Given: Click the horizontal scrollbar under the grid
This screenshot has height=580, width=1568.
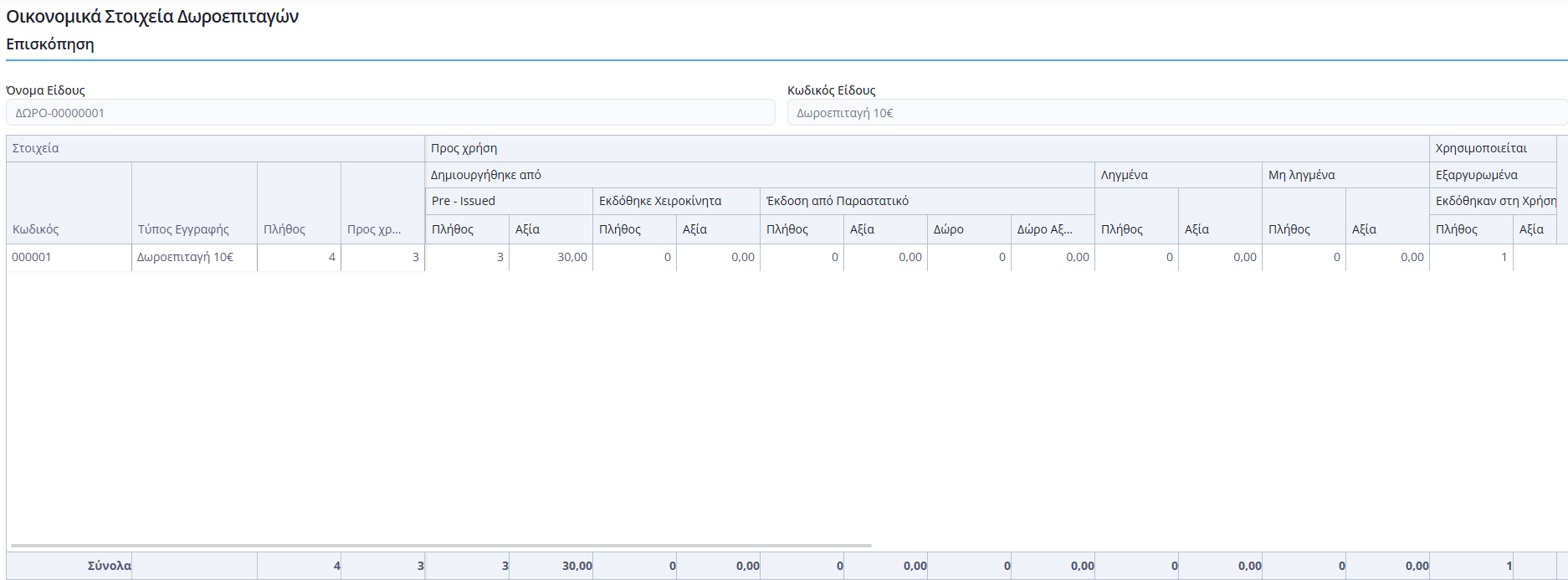Looking at the screenshot, I should click(x=441, y=546).
